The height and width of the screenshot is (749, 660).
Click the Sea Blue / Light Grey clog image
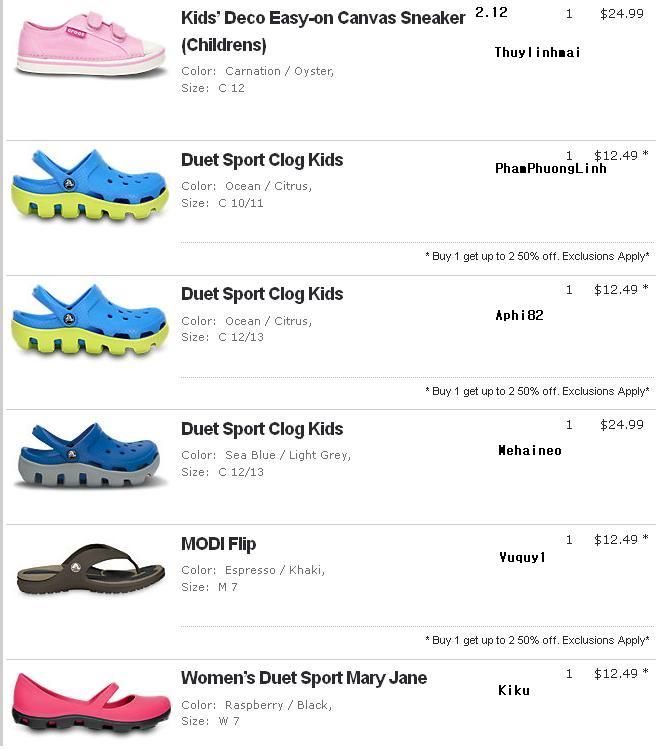click(x=90, y=455)
